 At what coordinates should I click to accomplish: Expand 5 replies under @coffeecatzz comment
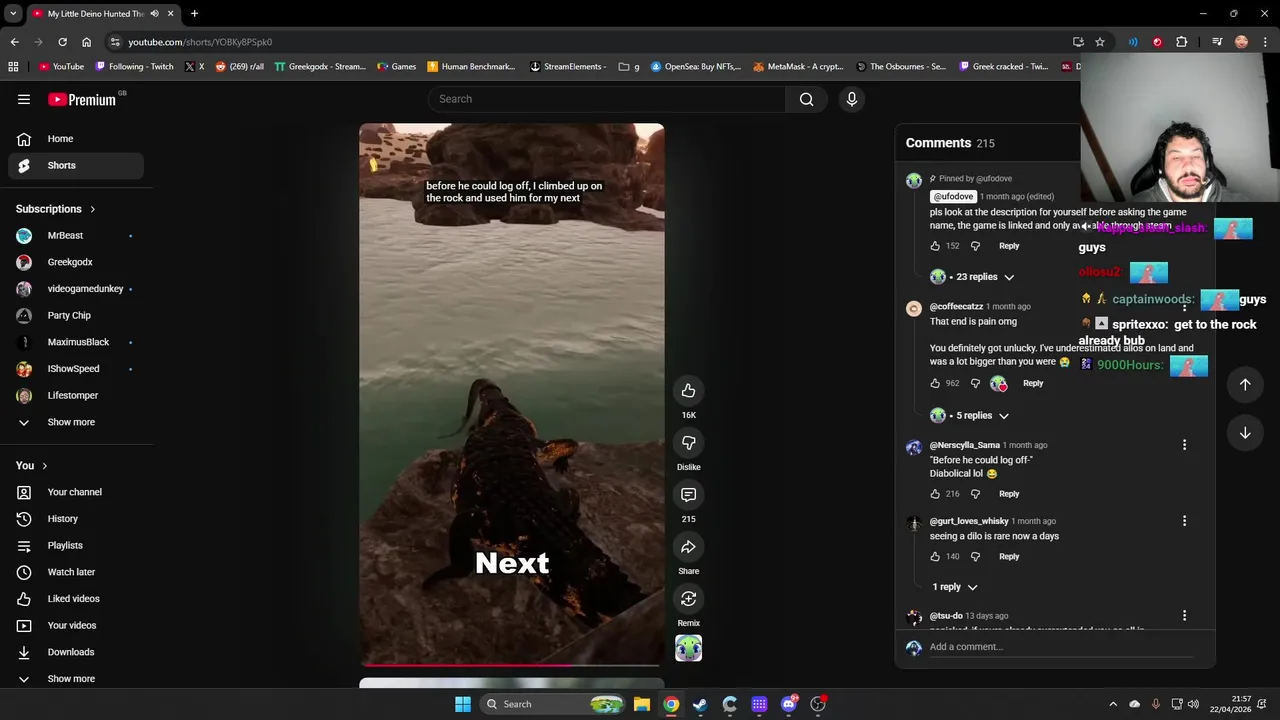970,416
